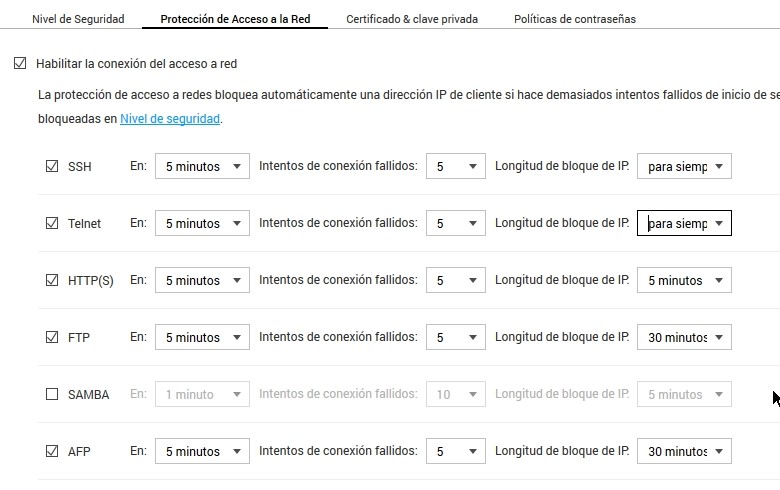Open AFP IP block length dropdown
780x490 pixels.
point(684,451)
